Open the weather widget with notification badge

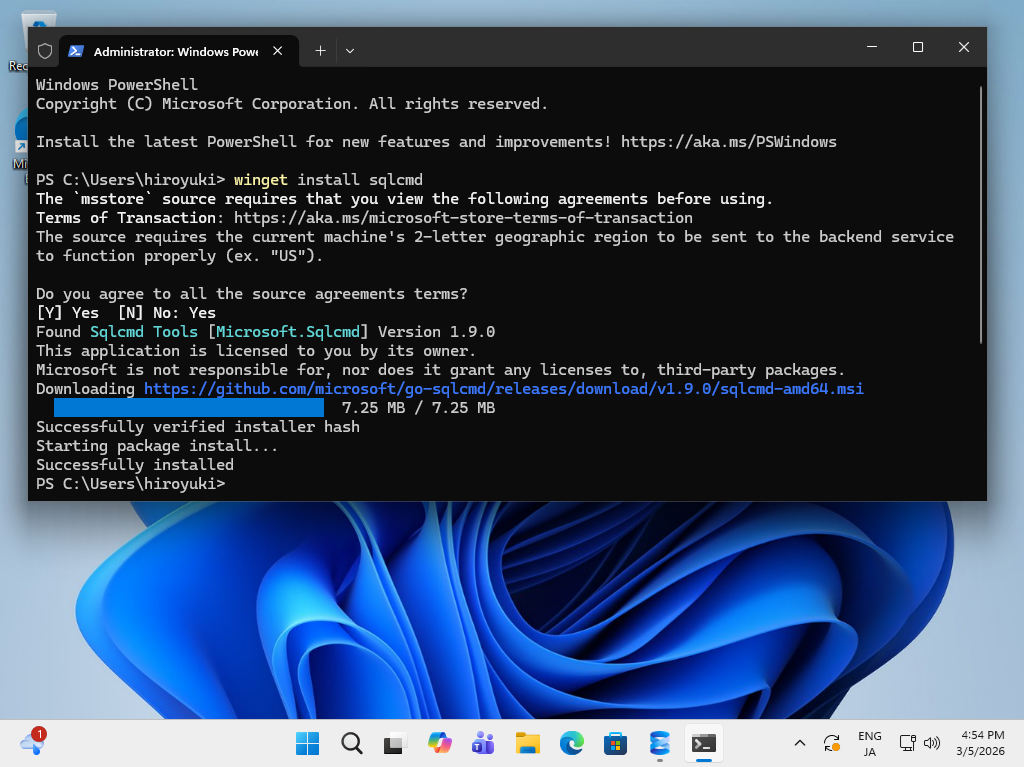pyautogui.click(x=33, y=743)
